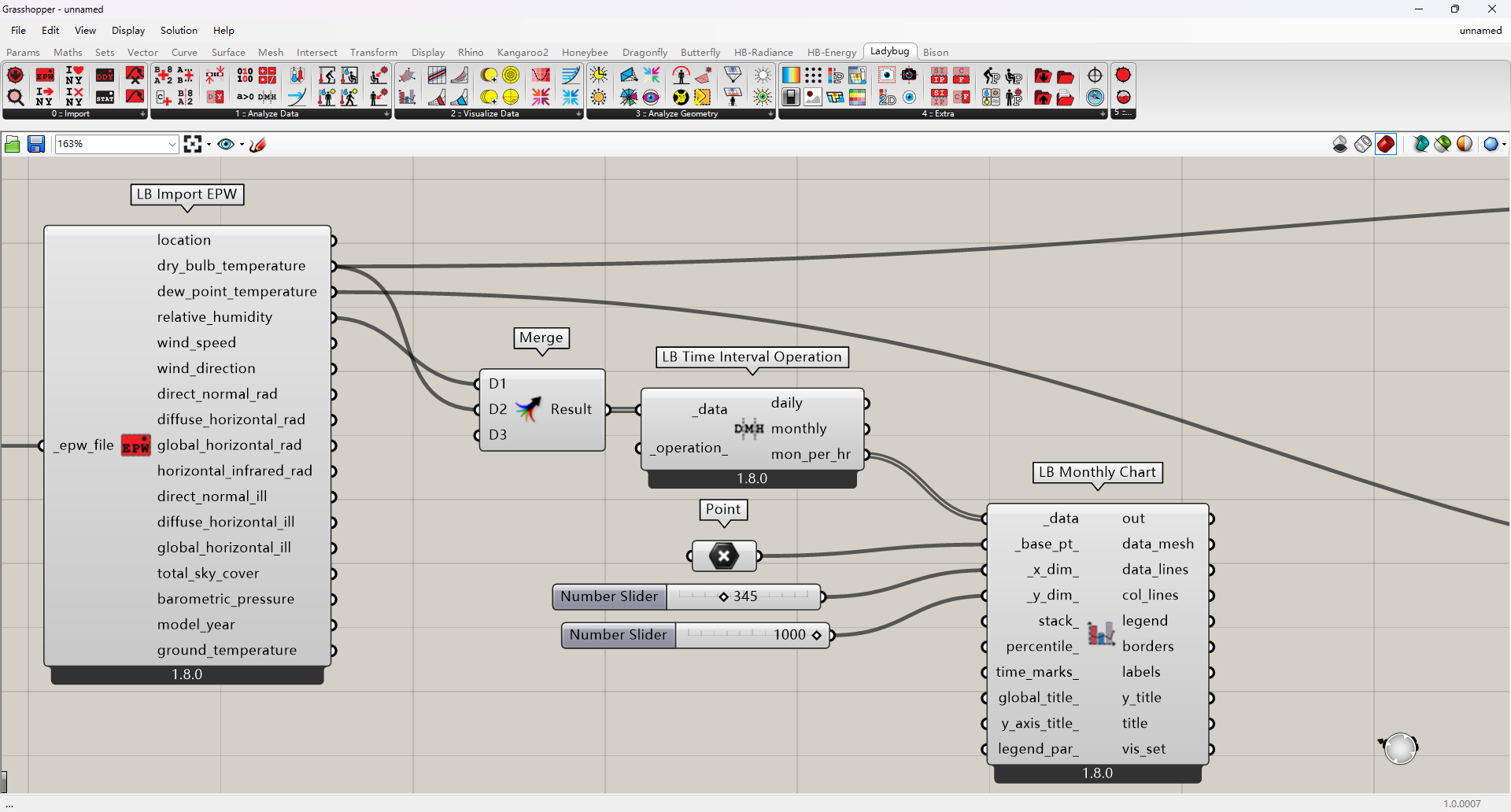This screenshot has width=1511, height=812.
Task: Select the Time Interval Operation DMH icon
Action: pyautogui.click(x=749, y=429)
